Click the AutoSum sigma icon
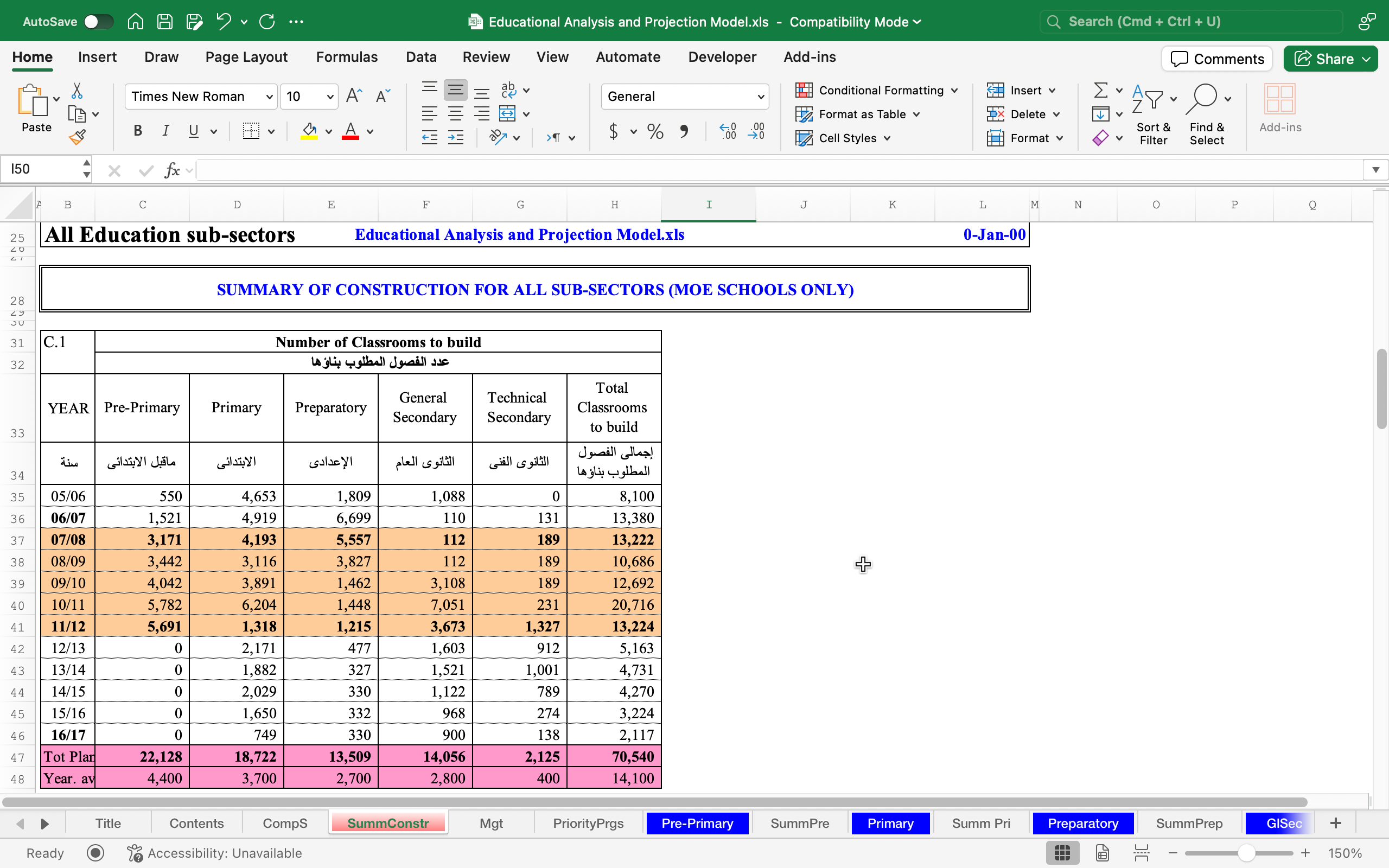Image resolution: width=1389 pixels, height=868 pixels. point(1100,90)
